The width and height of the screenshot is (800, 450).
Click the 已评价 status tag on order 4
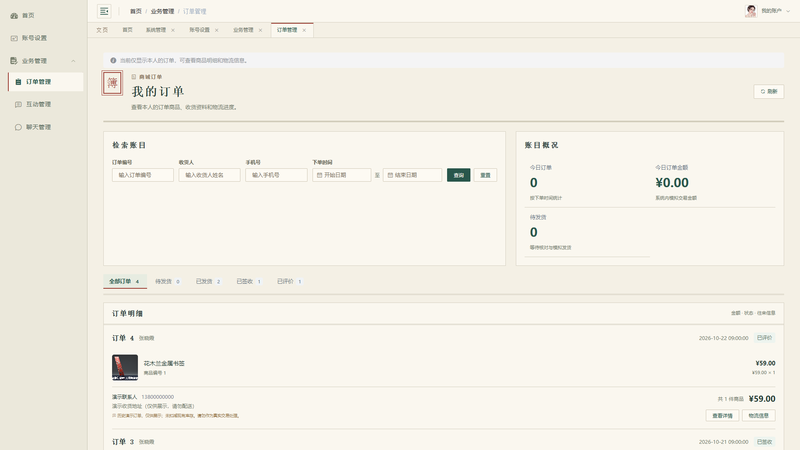764,338
